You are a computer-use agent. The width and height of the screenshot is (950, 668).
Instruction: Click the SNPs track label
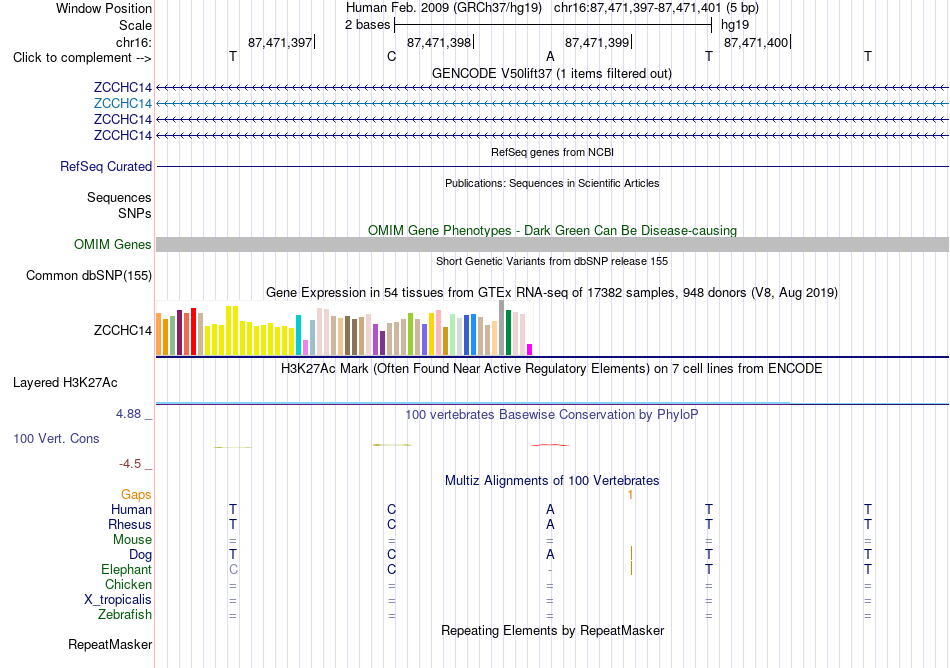coord(135,213)
